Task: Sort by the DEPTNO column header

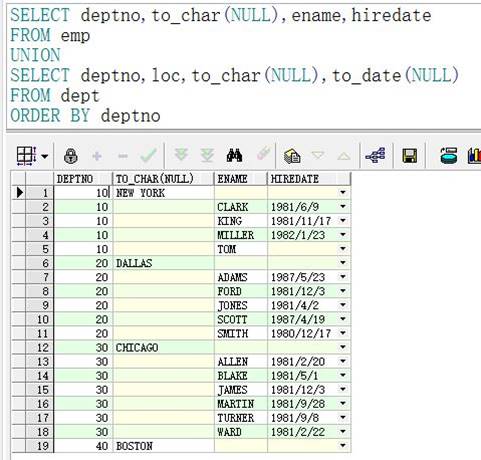Action: [x=83, y=179]
